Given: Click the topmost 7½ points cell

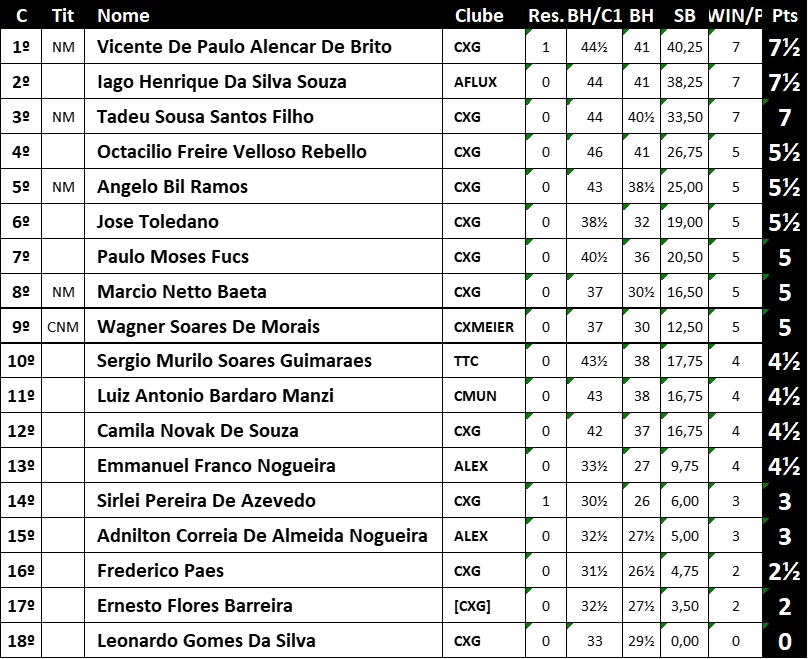Looking at the screenshot, I should click(x=785, y=48).
